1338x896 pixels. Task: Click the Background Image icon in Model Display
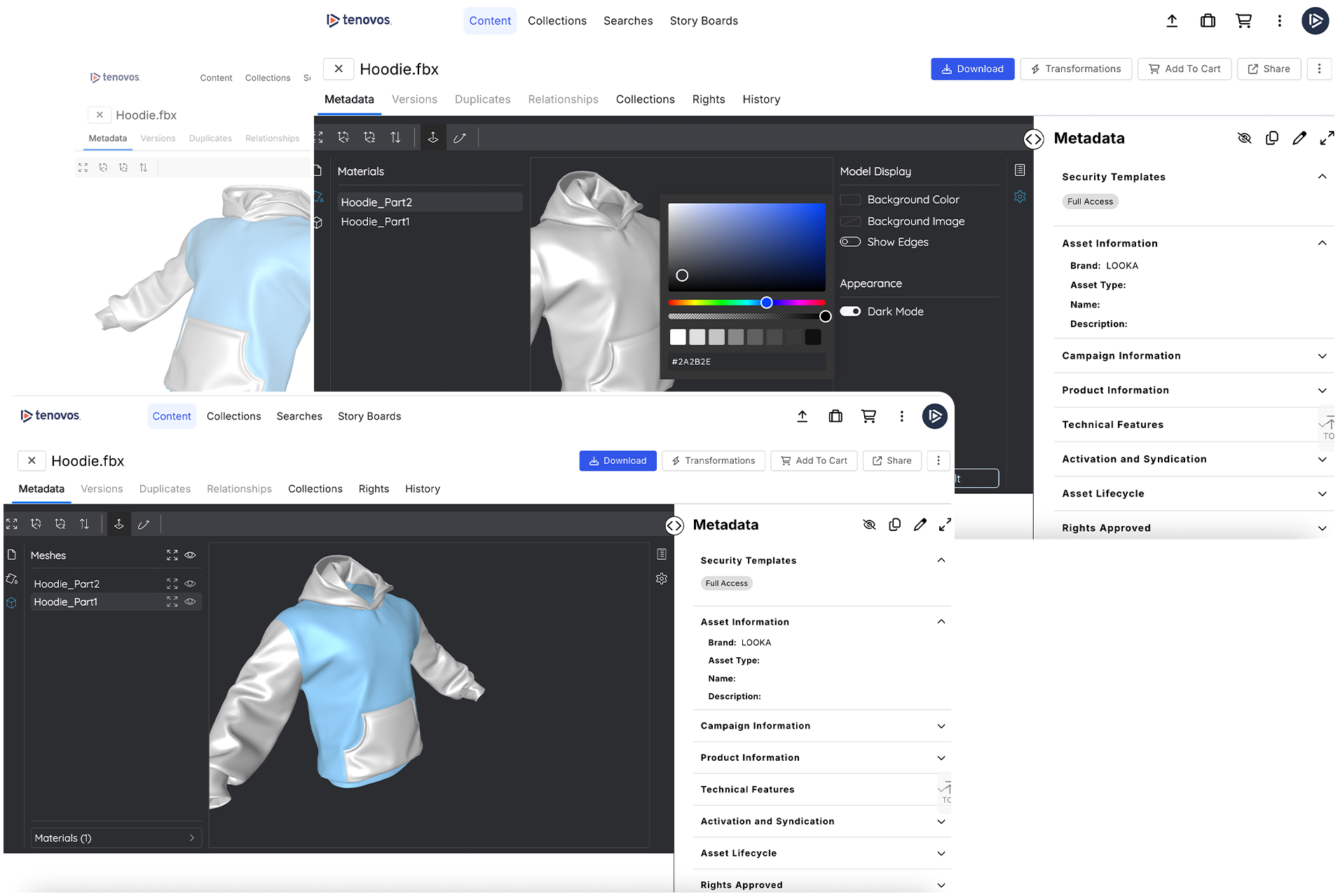coord(850,221)
